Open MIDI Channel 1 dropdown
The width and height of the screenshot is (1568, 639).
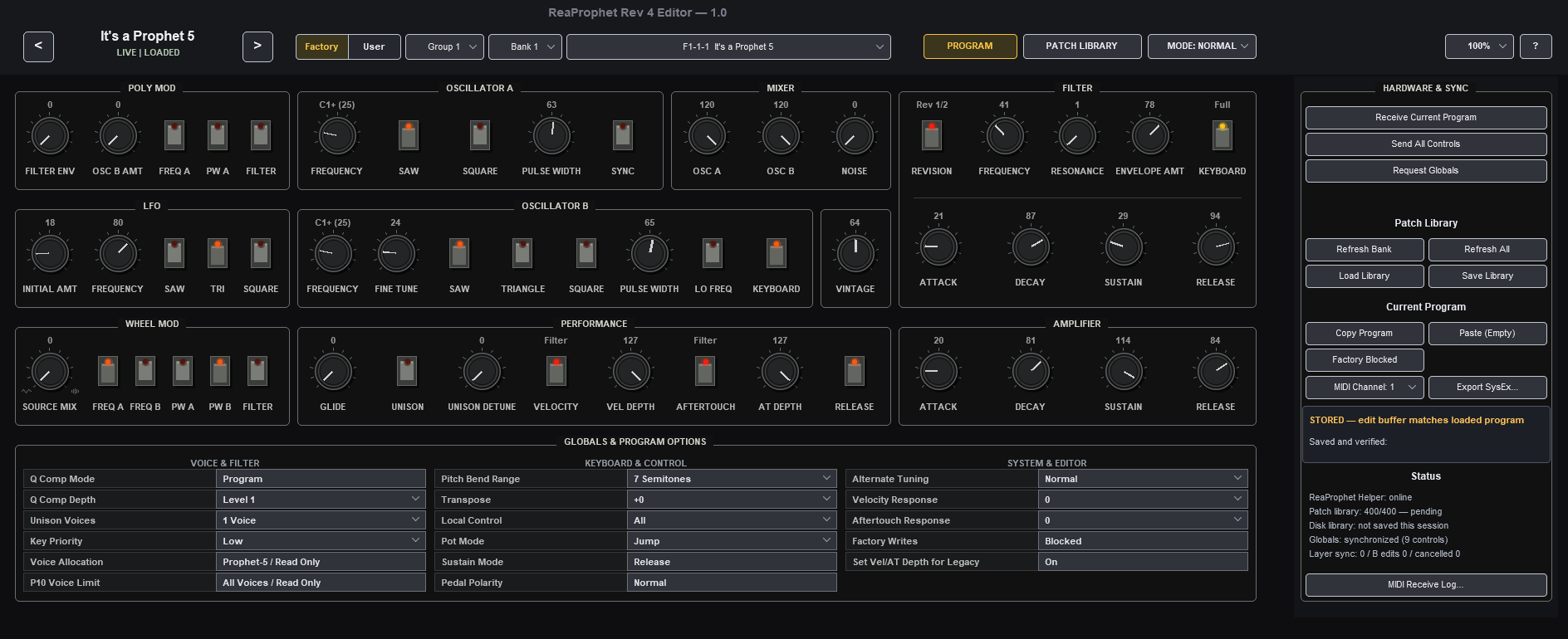[1365, 388]
